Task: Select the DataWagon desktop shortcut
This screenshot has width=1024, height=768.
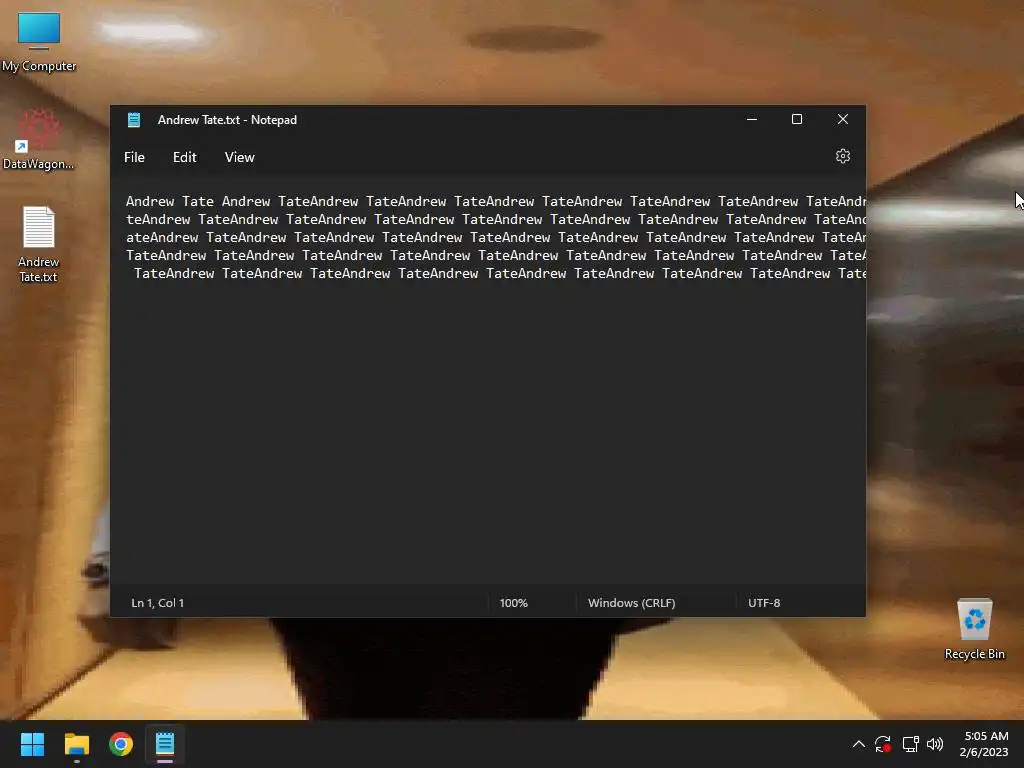Action: (x=39, y=140)
